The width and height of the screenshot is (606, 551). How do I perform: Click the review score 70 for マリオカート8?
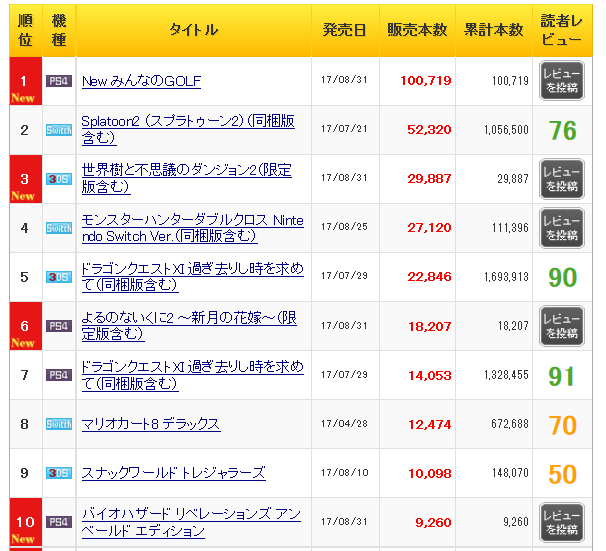pyautogui.click(x=562, y=425)
